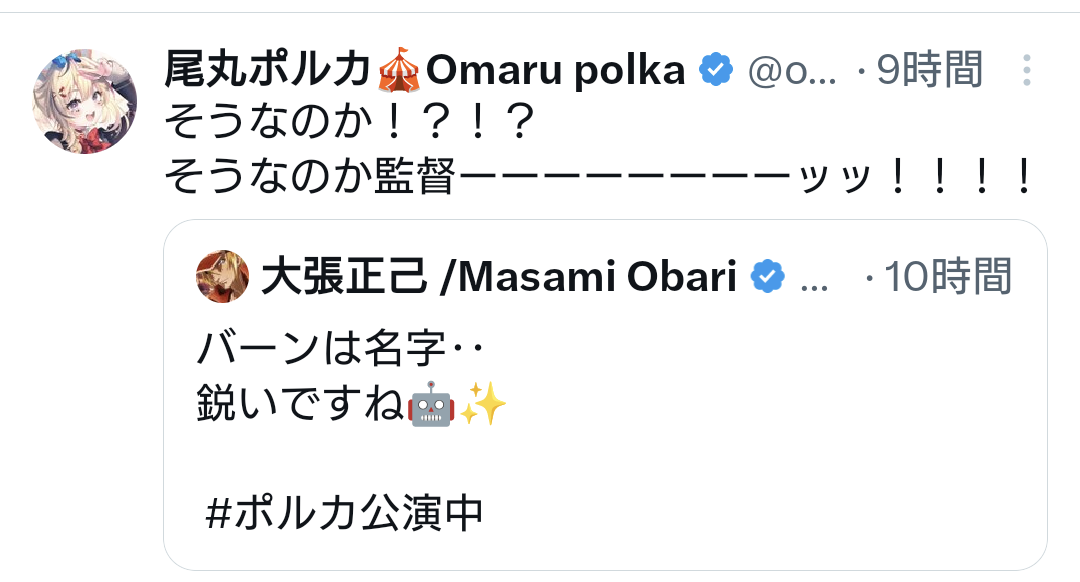This screenshot has width=1080, height=582.
Task: Click the truncated handle ellipsis after Obari's badge
Action: (x=815, y=282)
